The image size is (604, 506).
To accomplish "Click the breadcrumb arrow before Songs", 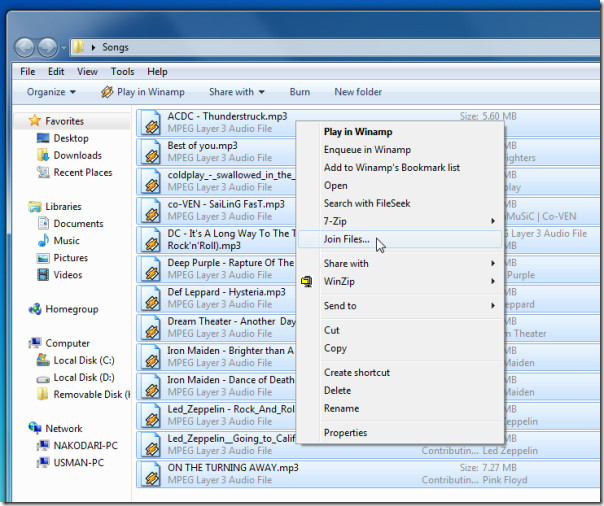I will coord(93,47).
